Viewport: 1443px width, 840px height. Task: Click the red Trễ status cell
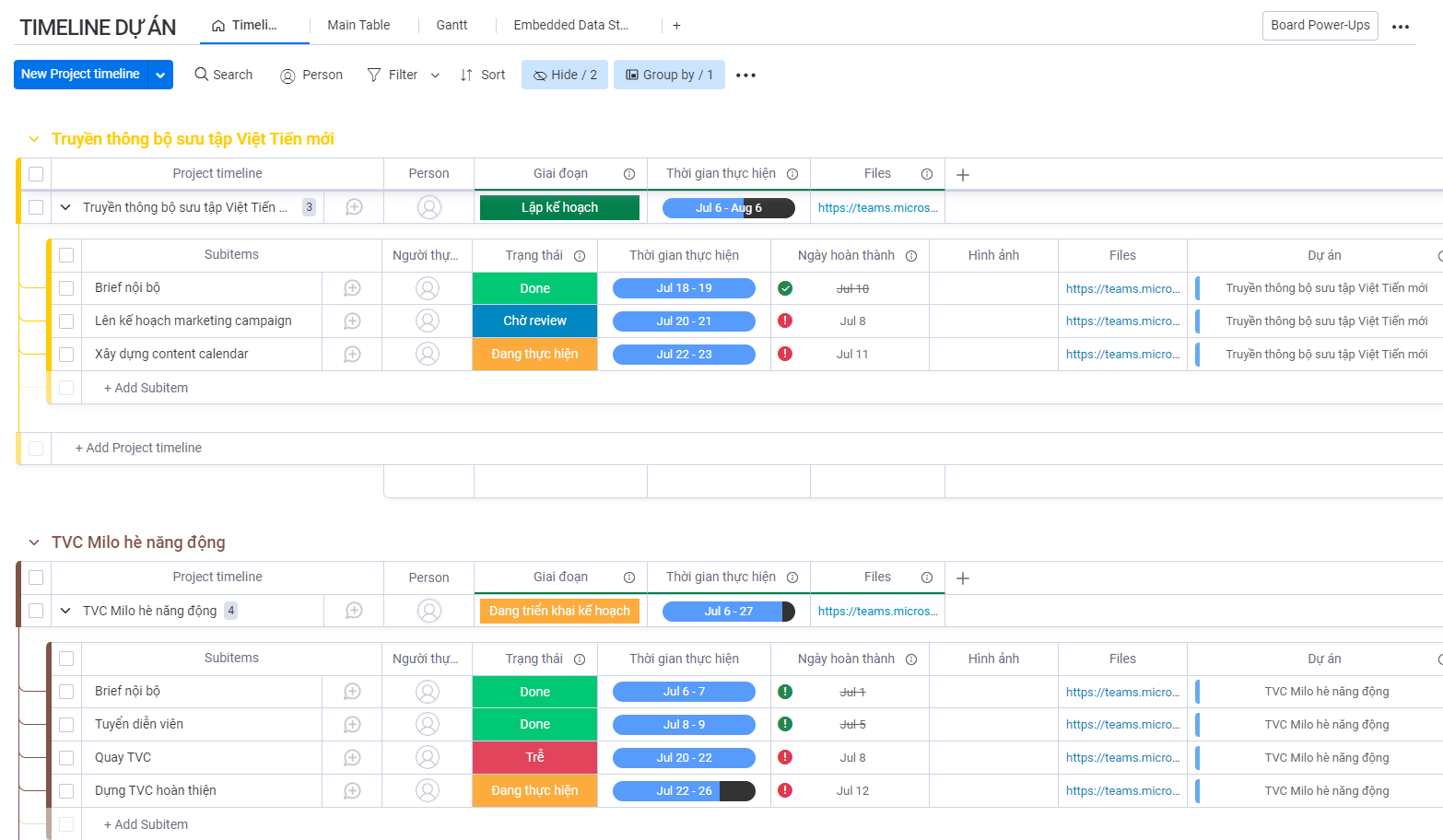coord(534,757)
